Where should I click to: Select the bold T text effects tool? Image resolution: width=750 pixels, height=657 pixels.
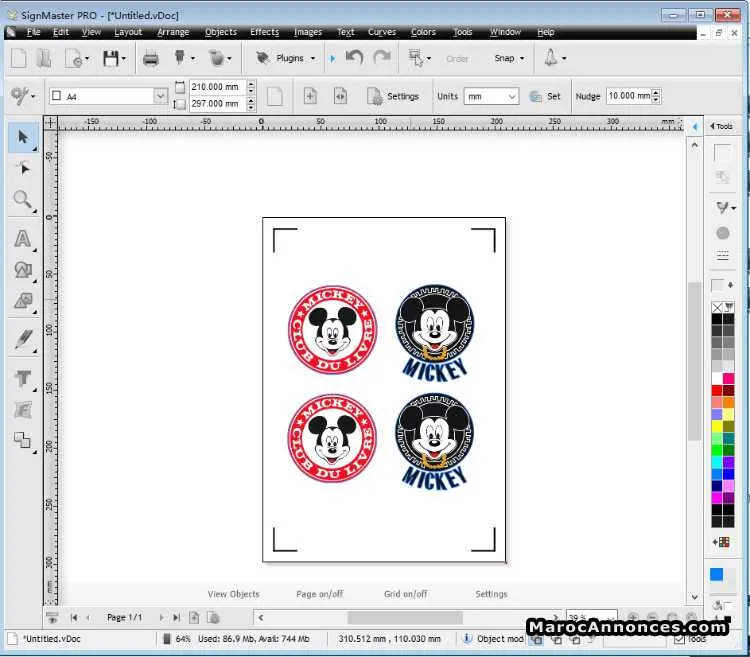(23, 379)
